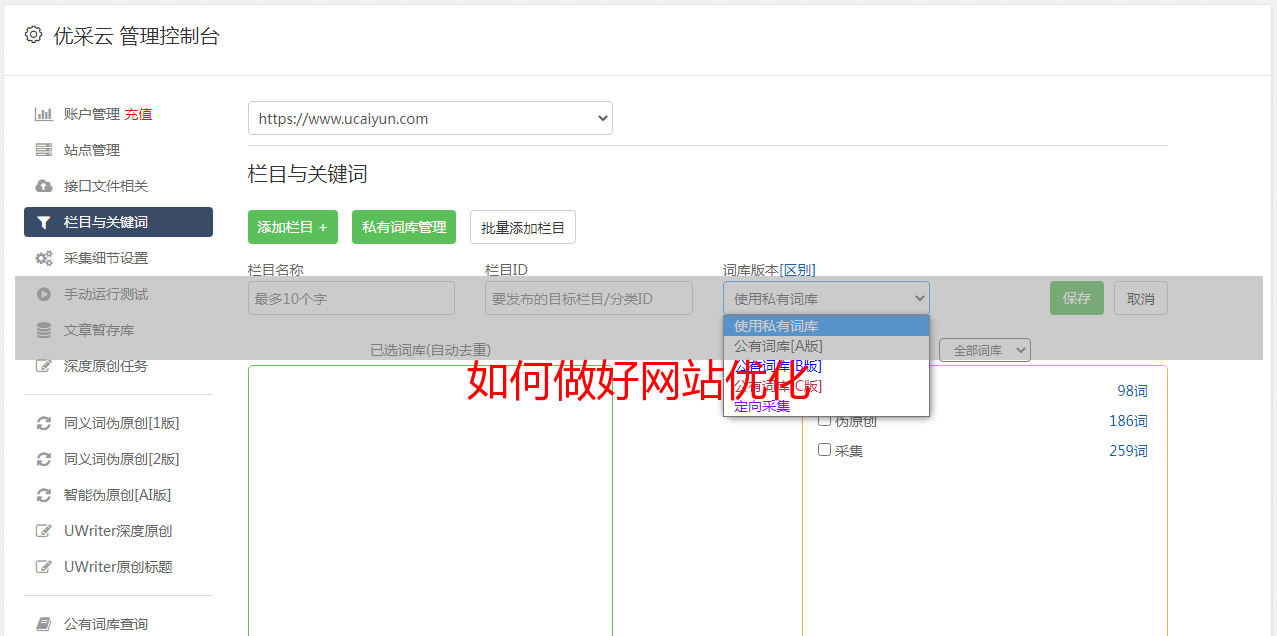Click the green 添加栏目 + button
This screenshot has height=636, width=1277.
click(x=293, y=227)
